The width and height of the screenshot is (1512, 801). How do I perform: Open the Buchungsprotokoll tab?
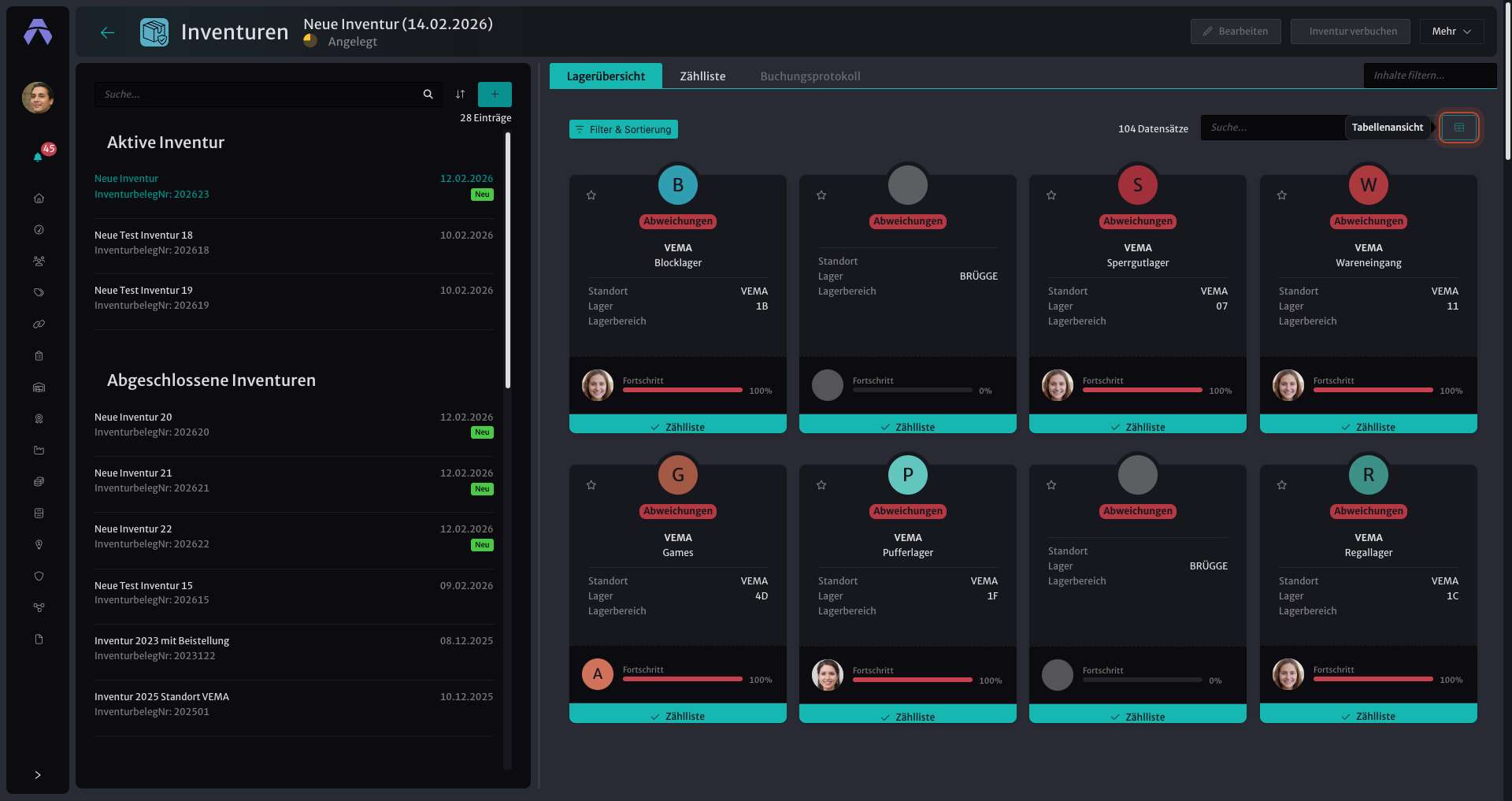[810, 76]
